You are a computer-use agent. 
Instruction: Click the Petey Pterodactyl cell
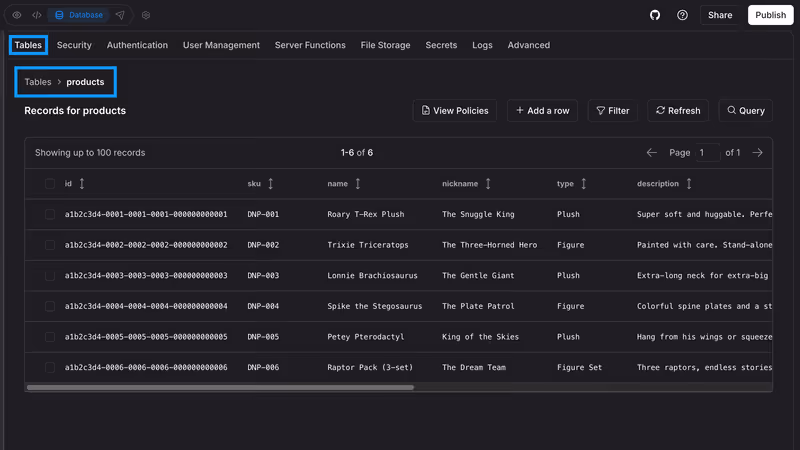[x=366, y=337]
